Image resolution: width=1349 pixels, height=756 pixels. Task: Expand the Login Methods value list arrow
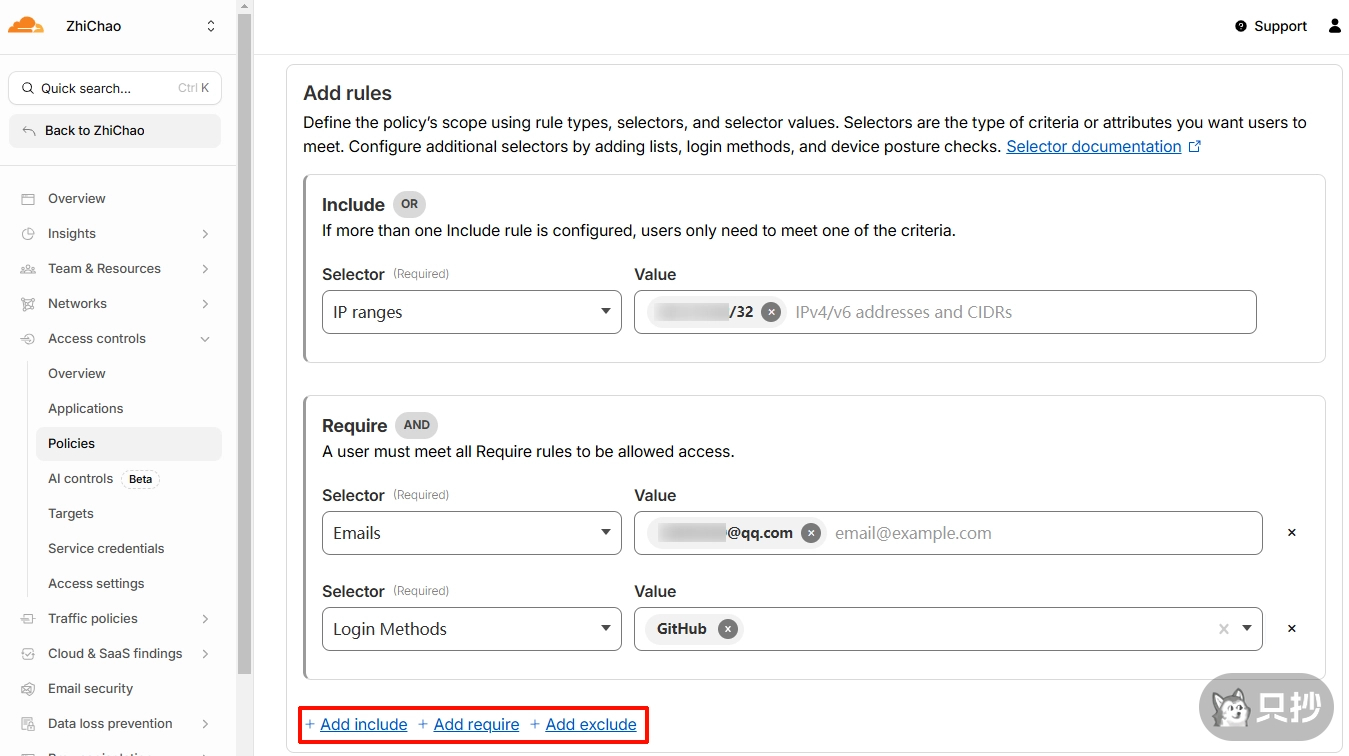point(1247,629)
